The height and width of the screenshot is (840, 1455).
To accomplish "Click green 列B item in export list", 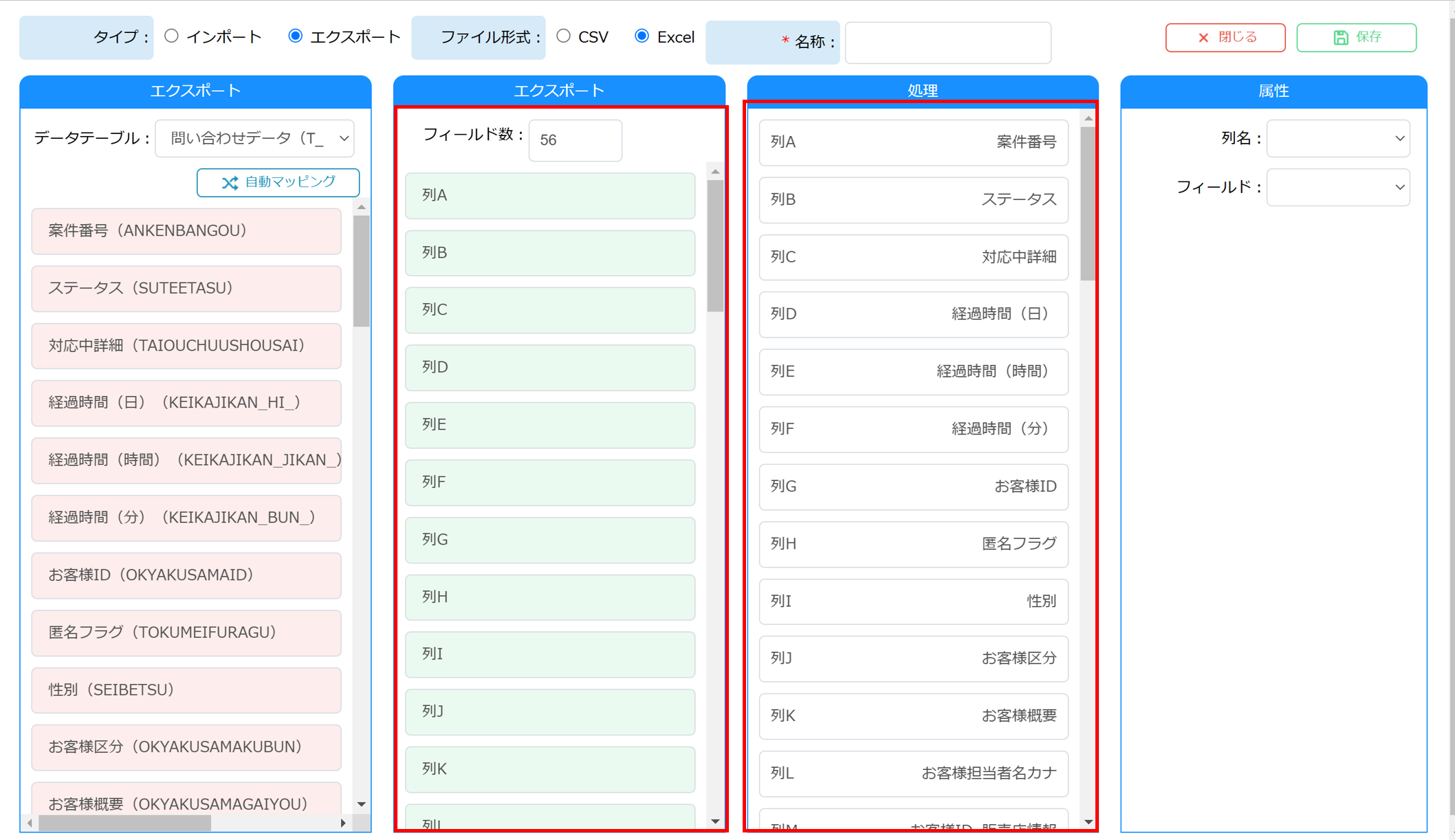I will tap(550, 253).
